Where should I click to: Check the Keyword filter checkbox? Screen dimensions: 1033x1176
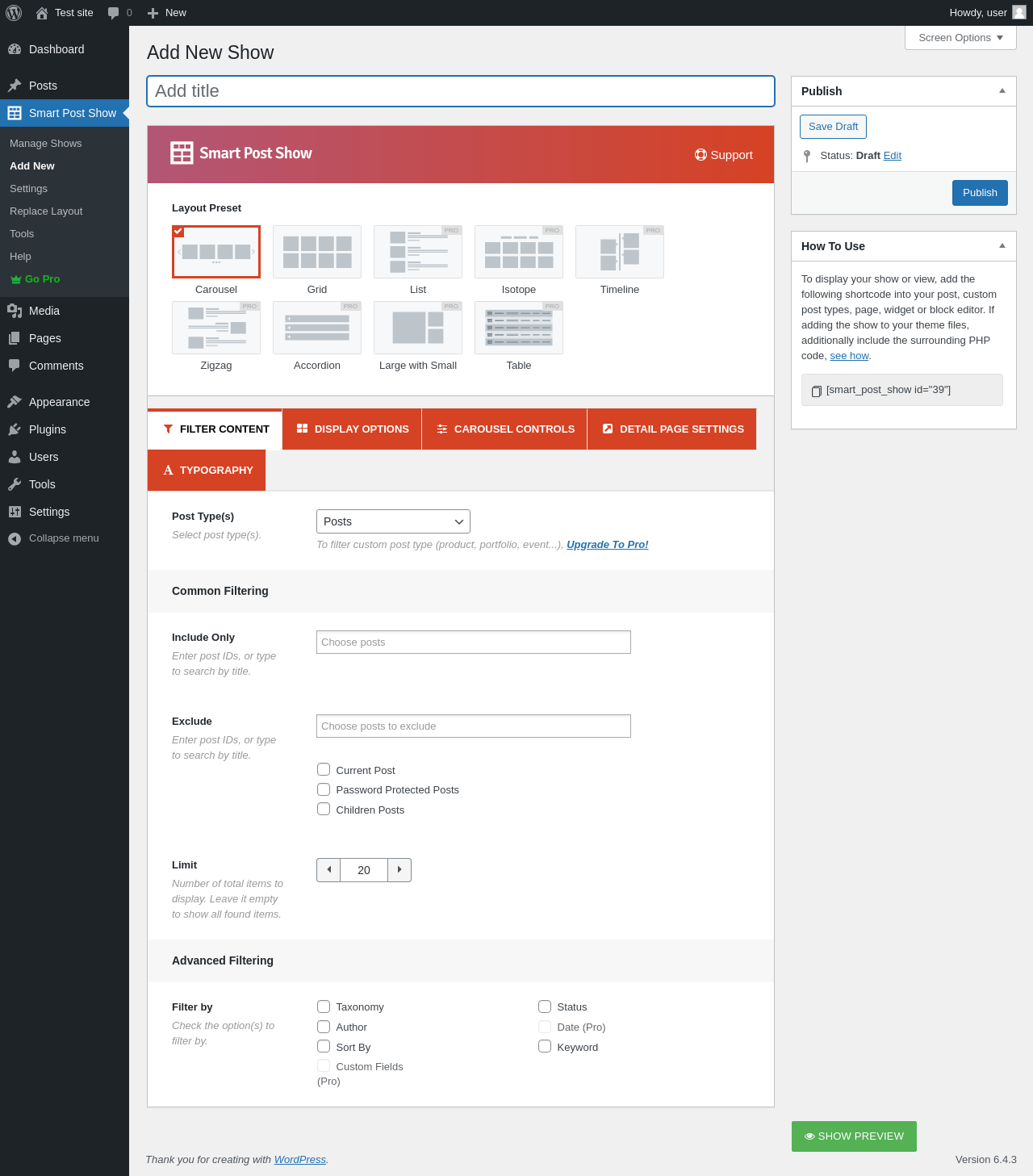coord(545,1046)
